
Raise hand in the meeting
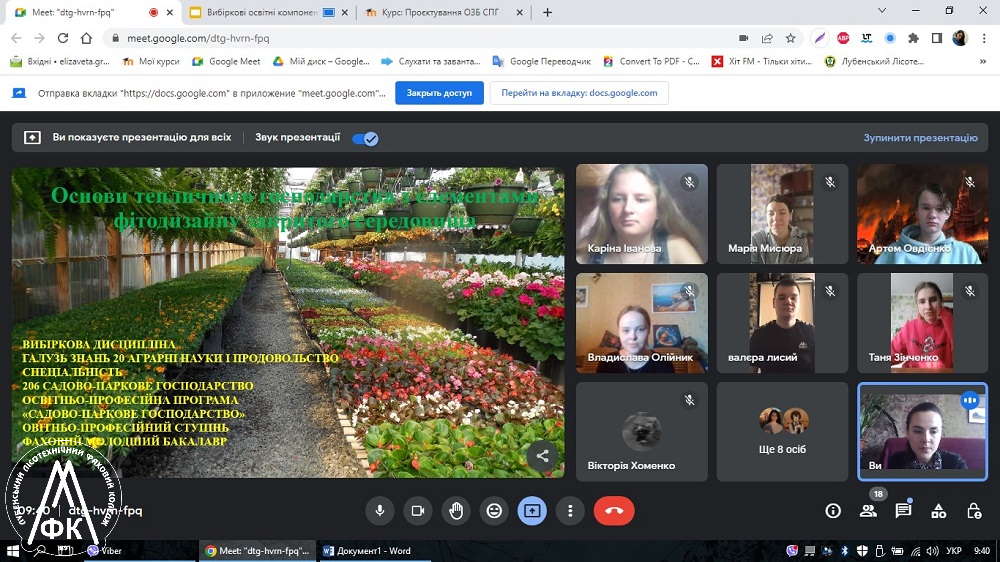[x=456, y=511]
